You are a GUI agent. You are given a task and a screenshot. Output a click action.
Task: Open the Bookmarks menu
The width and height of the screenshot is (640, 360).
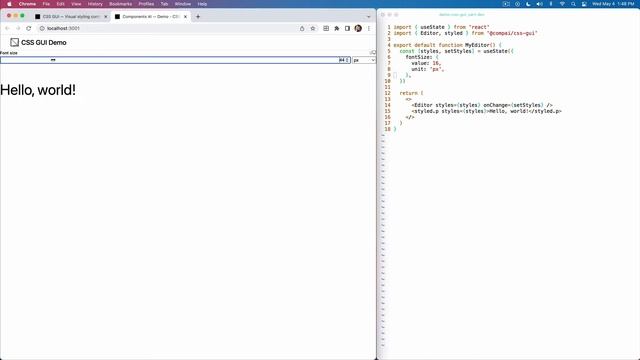120,4
